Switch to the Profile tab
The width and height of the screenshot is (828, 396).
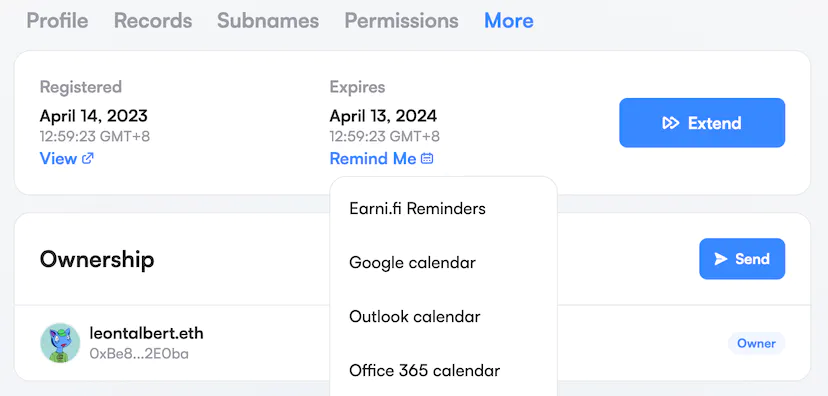click(x=57, y=21)
